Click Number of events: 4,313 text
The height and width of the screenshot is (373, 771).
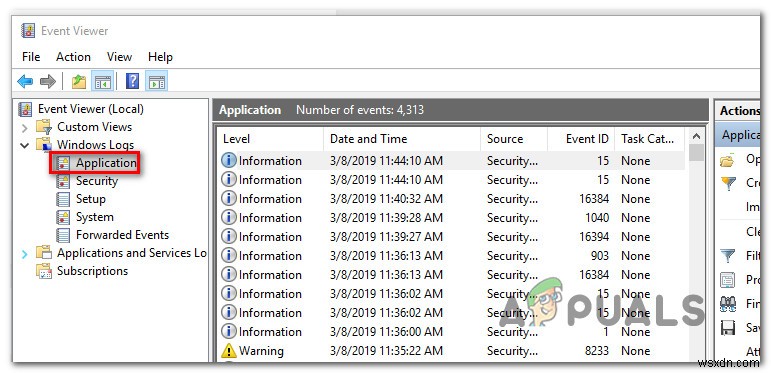pyautogui.click(x=360, y=110)
